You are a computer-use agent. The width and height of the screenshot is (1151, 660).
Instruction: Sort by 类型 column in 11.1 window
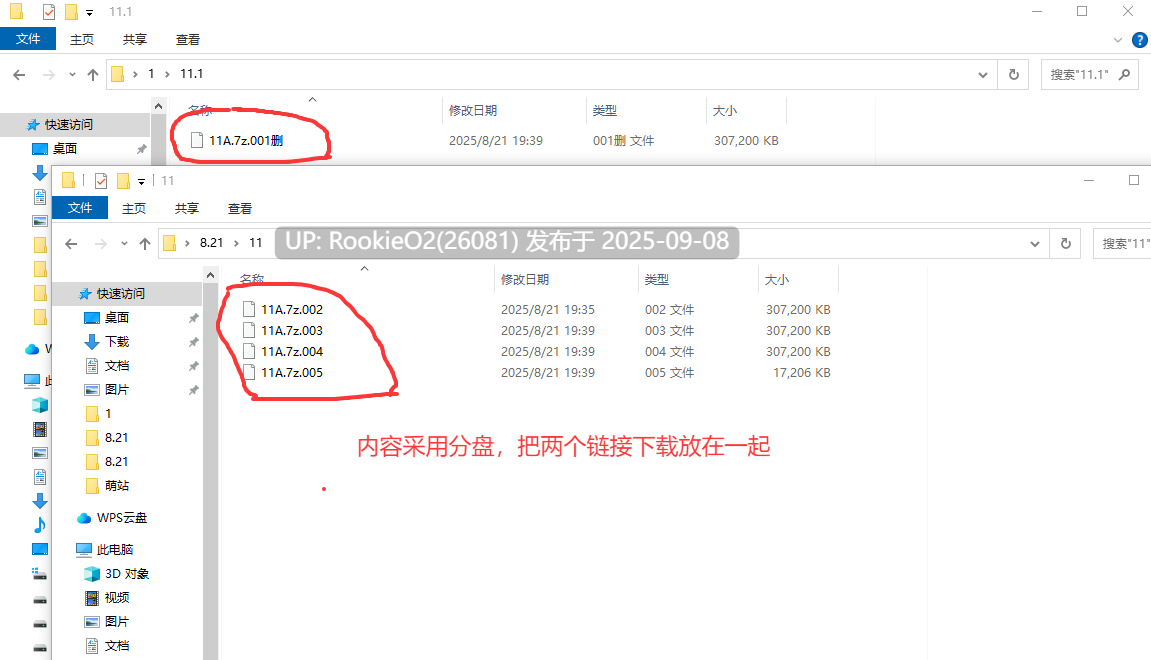tap(605, 110)
